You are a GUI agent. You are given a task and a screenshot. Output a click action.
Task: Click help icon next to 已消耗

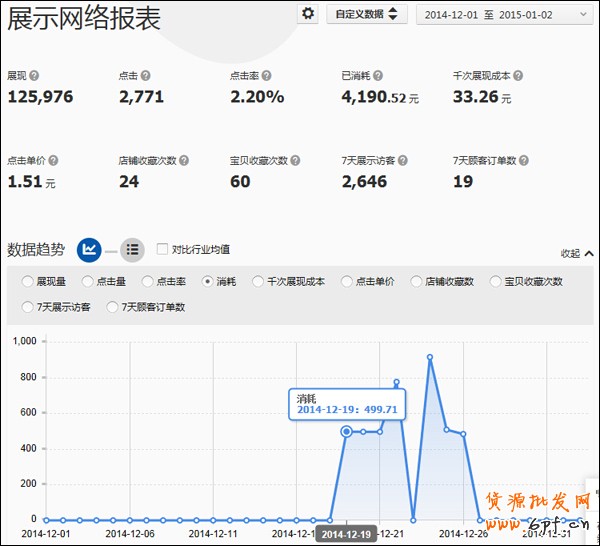click(x=378, y=76)
